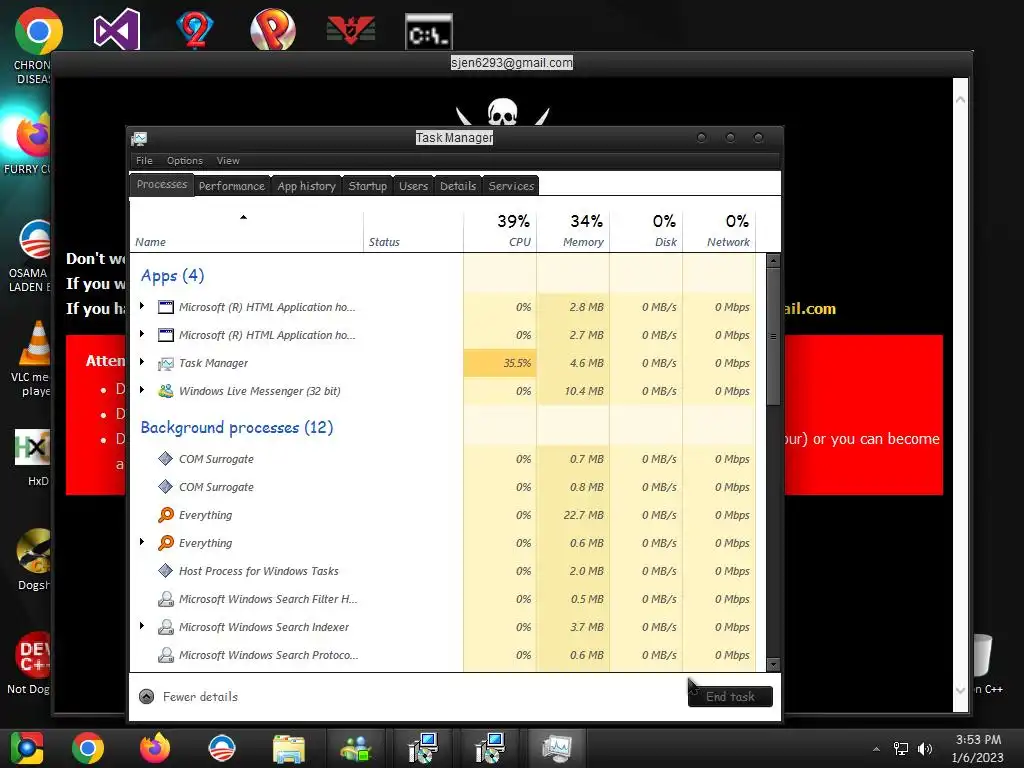Switch to the Details tab
Image resolution: width=1024 pixels, height=768 pixels.
coord(458,186)
